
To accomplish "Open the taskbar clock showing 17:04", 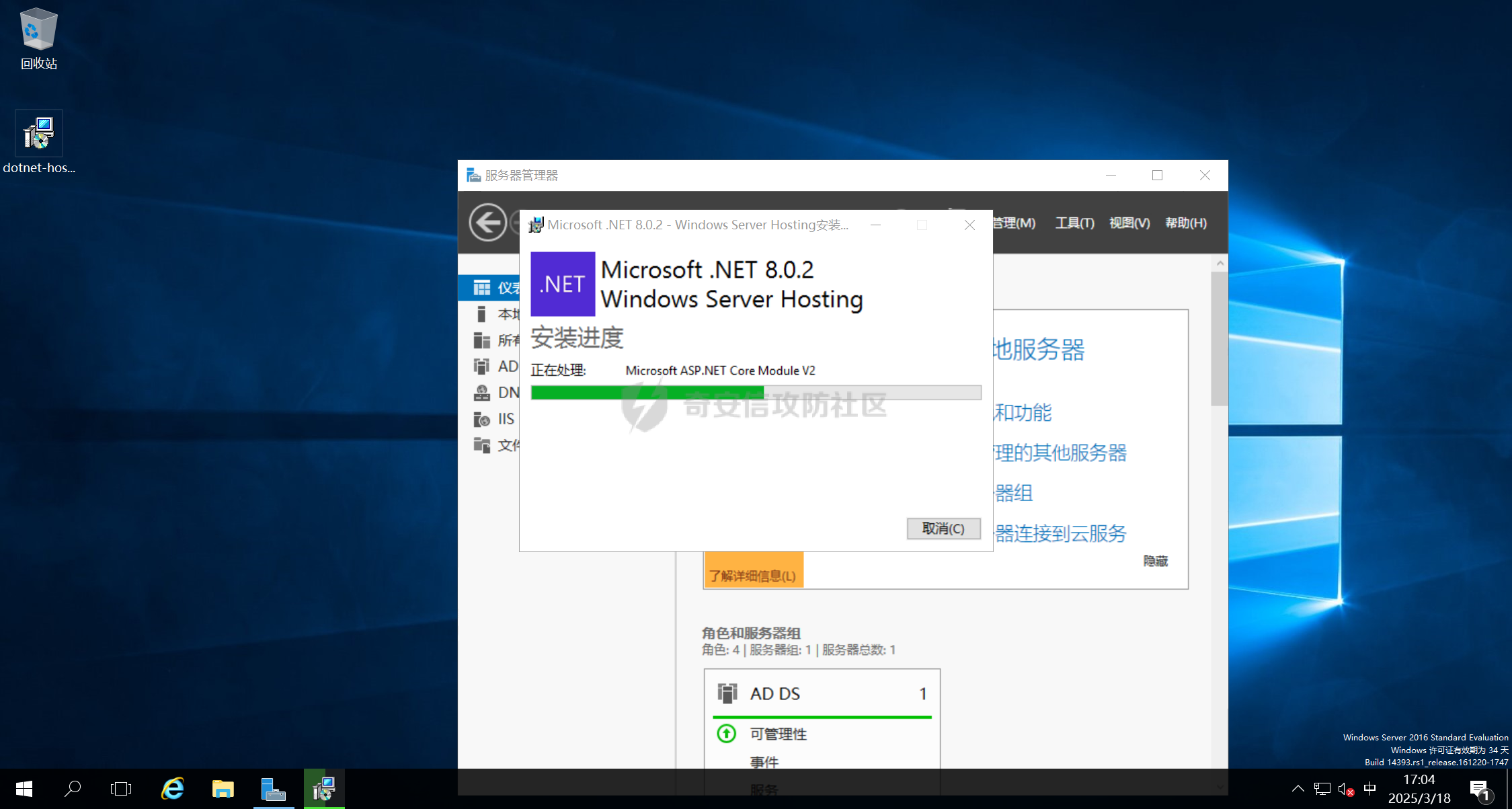I will (x=1419, y=789).
